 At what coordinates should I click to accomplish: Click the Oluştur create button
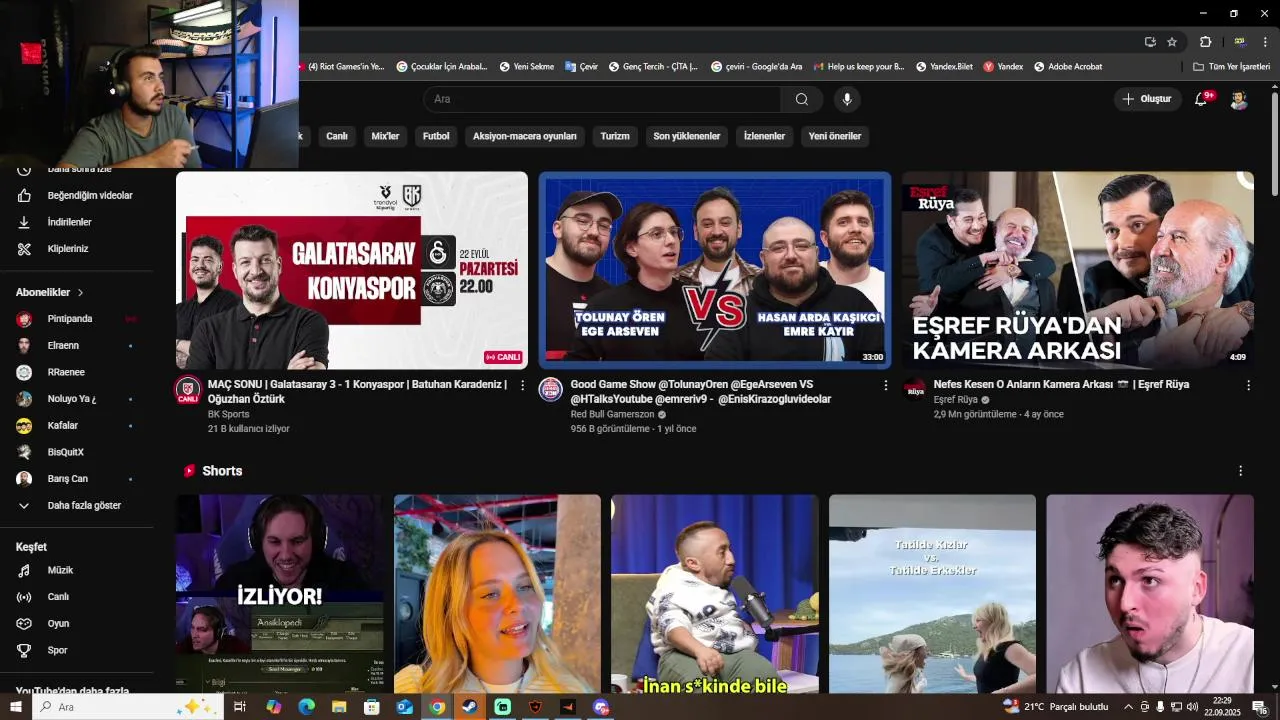[x=1146, y=99]
